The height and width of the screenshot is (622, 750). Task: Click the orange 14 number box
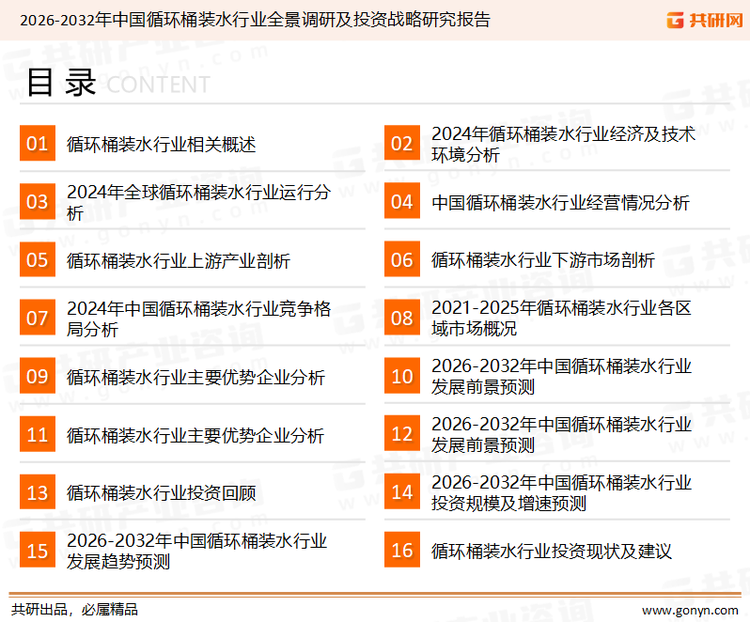402,491
